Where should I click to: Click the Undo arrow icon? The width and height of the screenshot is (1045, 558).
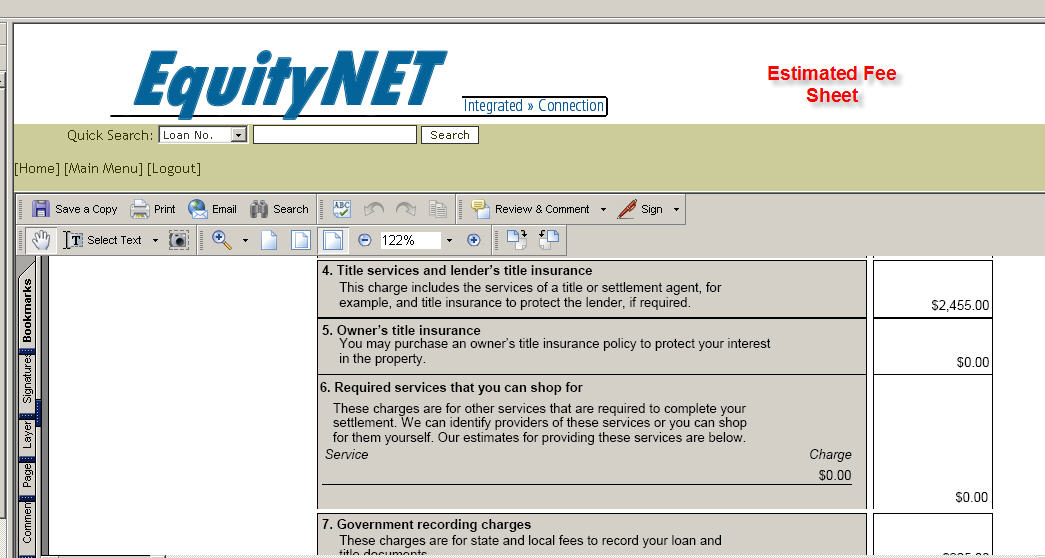point(374,209)
